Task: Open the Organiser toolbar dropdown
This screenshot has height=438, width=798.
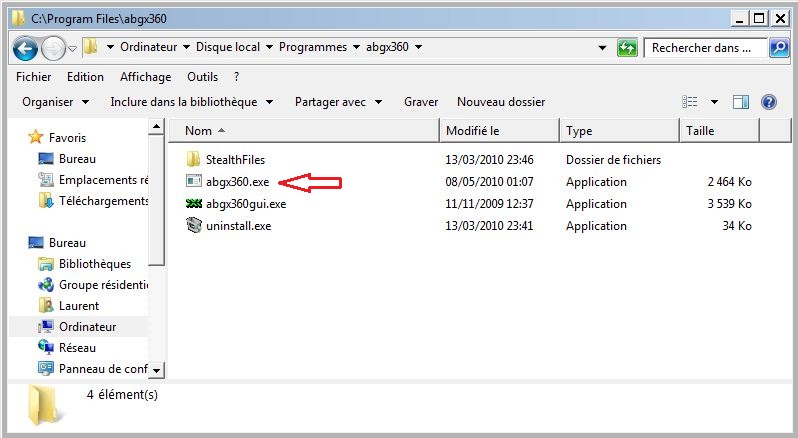Action: click(x=55, y=102)
